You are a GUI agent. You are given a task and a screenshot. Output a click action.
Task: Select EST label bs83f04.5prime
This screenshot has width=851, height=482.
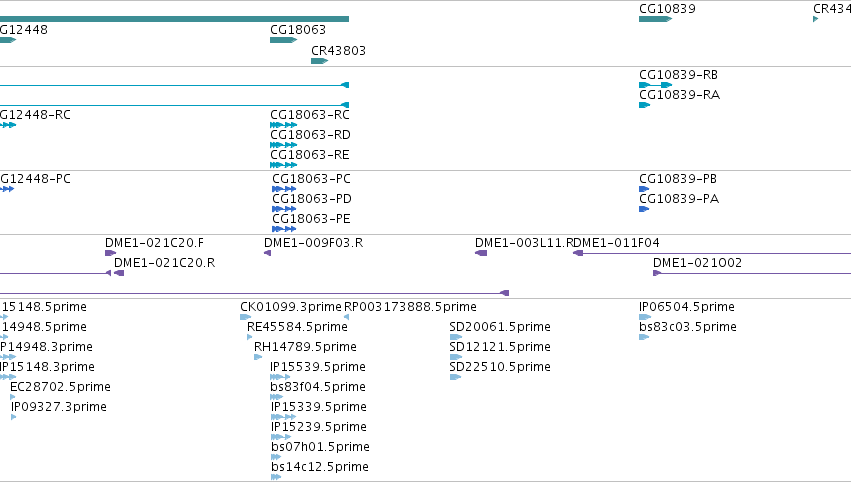318,387
